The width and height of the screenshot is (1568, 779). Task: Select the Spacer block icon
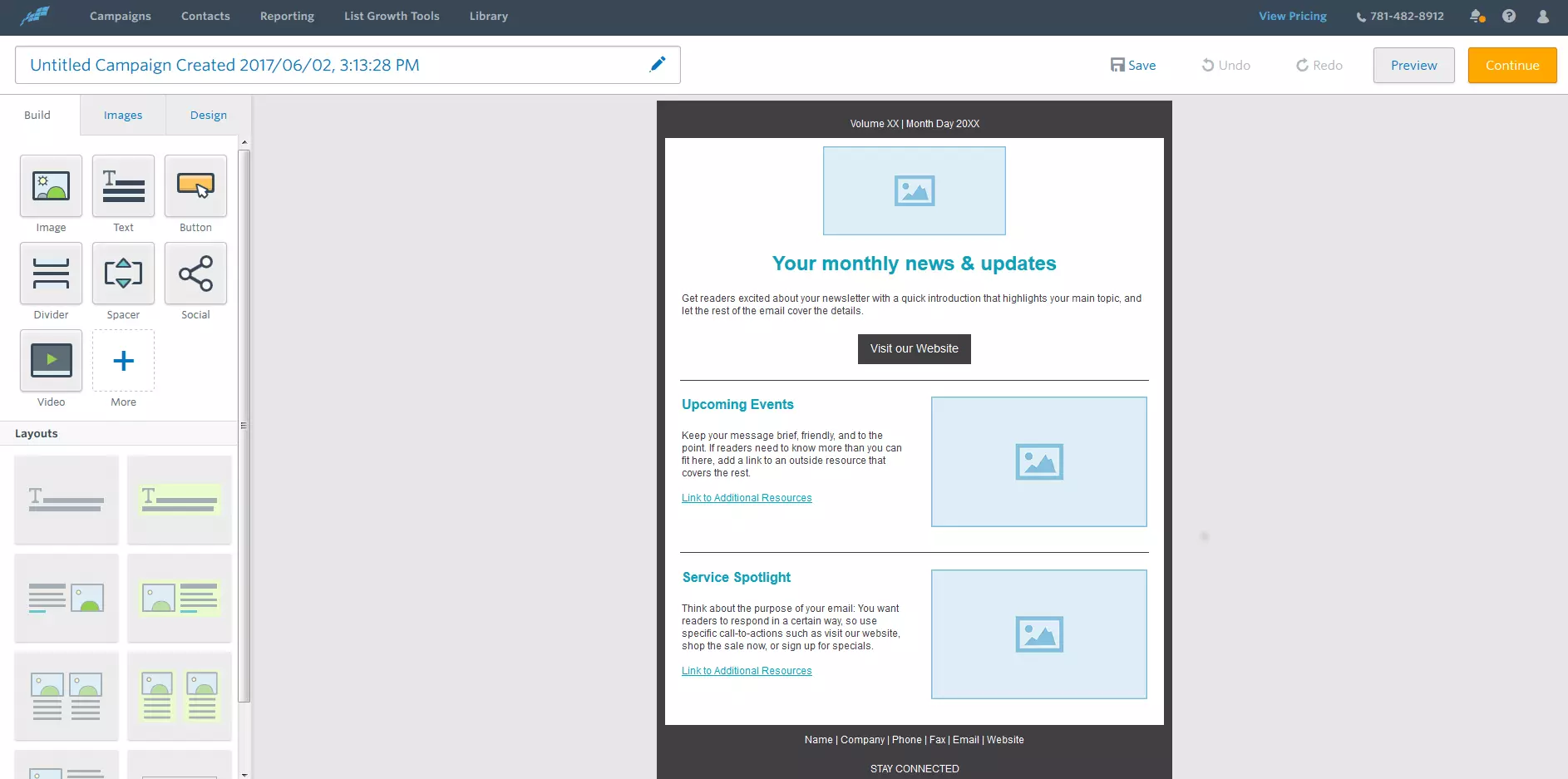click(x=123, y=274)
